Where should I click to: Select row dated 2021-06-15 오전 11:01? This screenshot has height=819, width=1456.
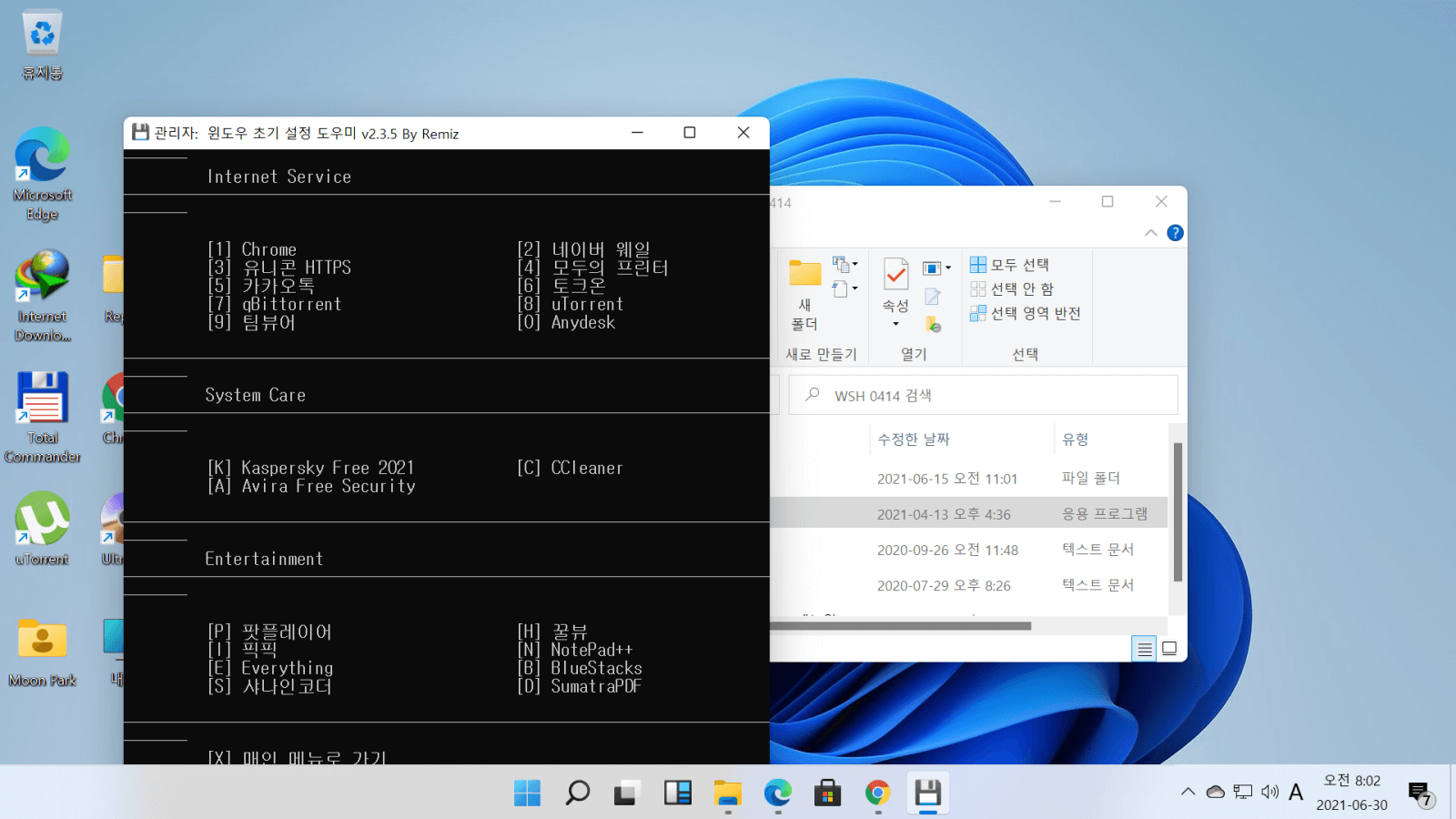(968, 478)
